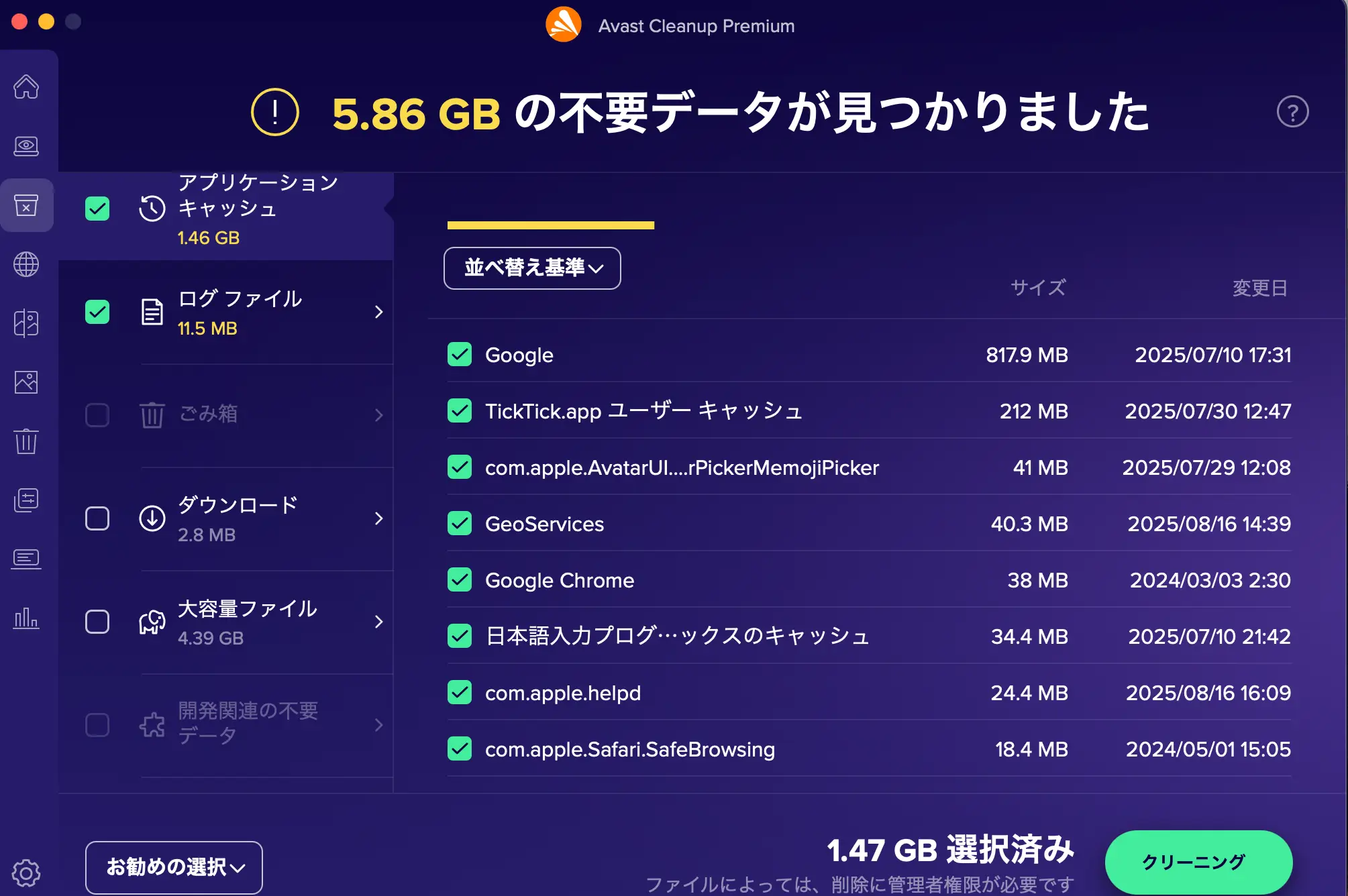Image resolution: width=1348 pixels, height=896 pixels.
Task: Click the 4.39 GB size under 大容量ファイル
Action: (x=211, y=638)
